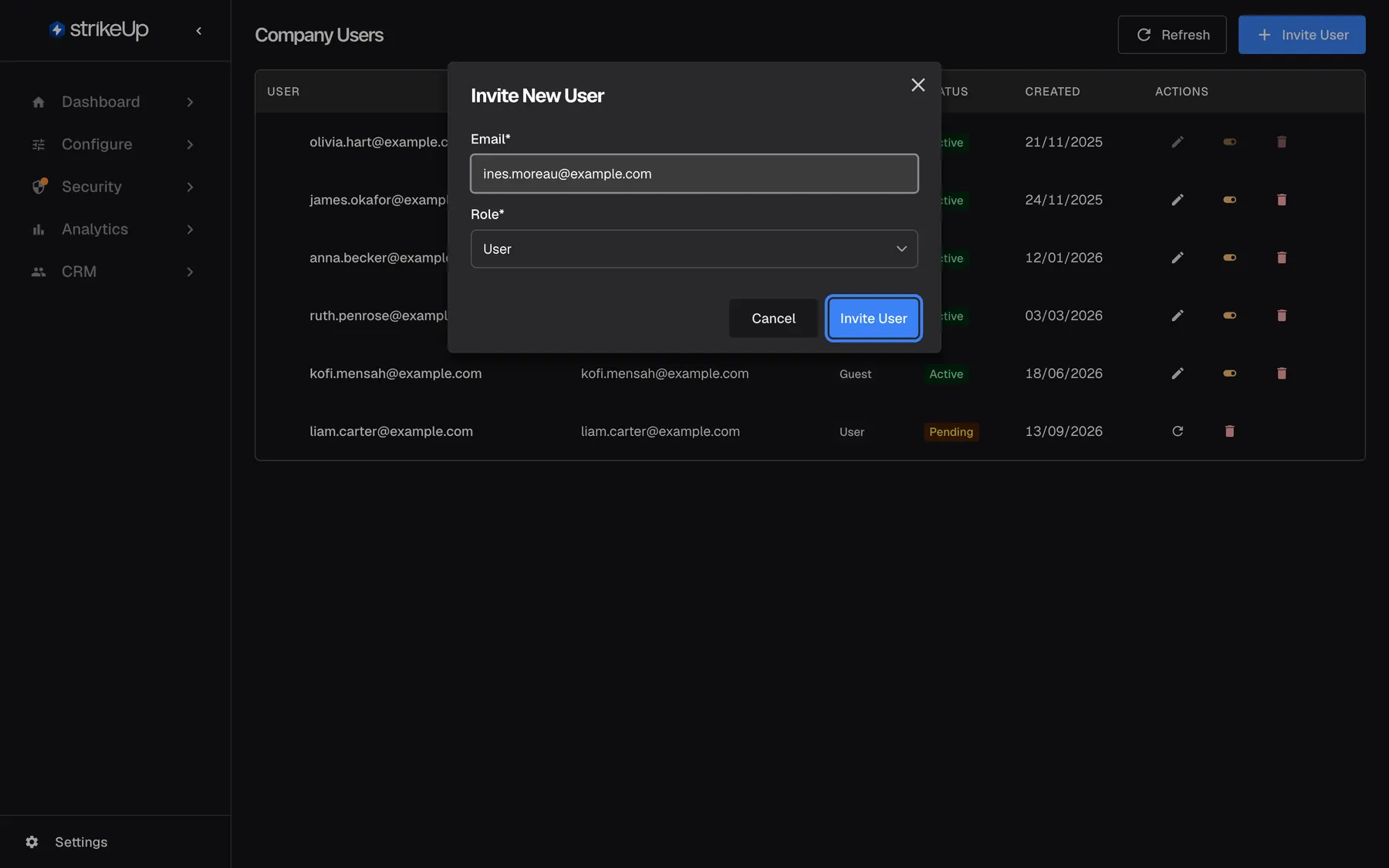Edit kofi.mensah user via pencil icon

[x=1178, y=373]
